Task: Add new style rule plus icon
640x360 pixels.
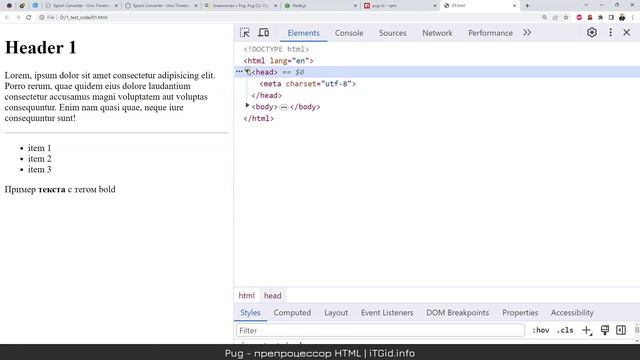Action: (587, 330)
